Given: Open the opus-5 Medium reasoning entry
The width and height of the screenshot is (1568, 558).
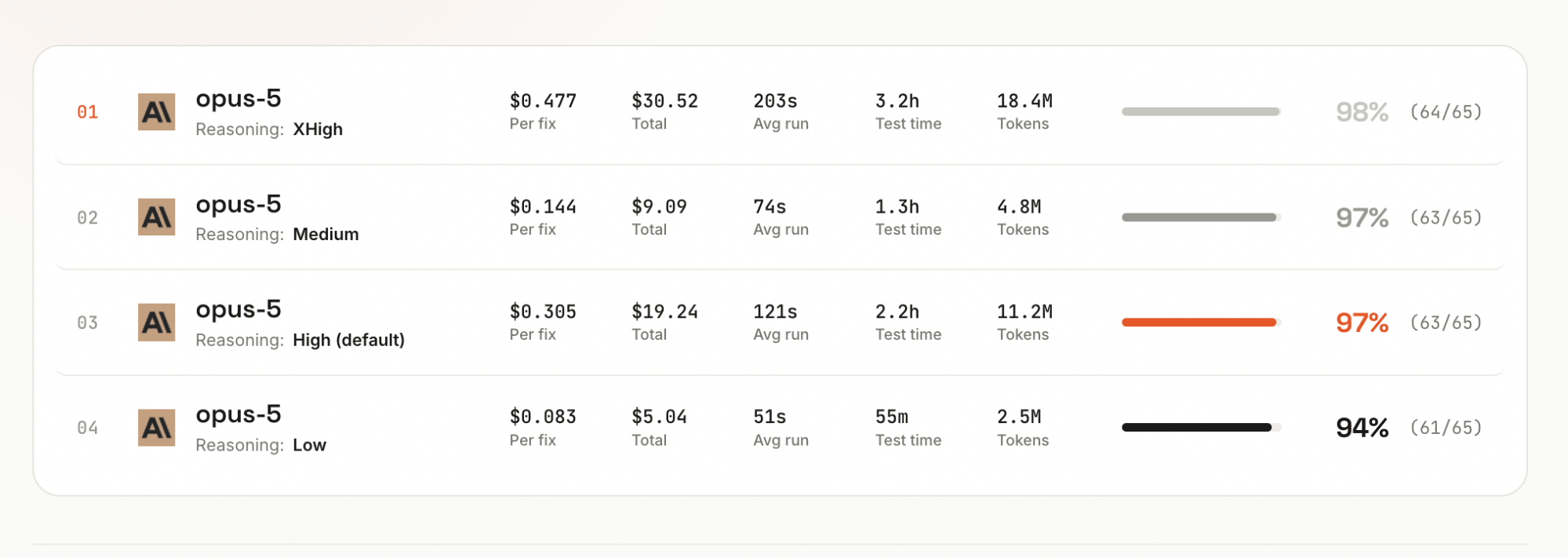Looking at the screenshot, I should point(238,204).
